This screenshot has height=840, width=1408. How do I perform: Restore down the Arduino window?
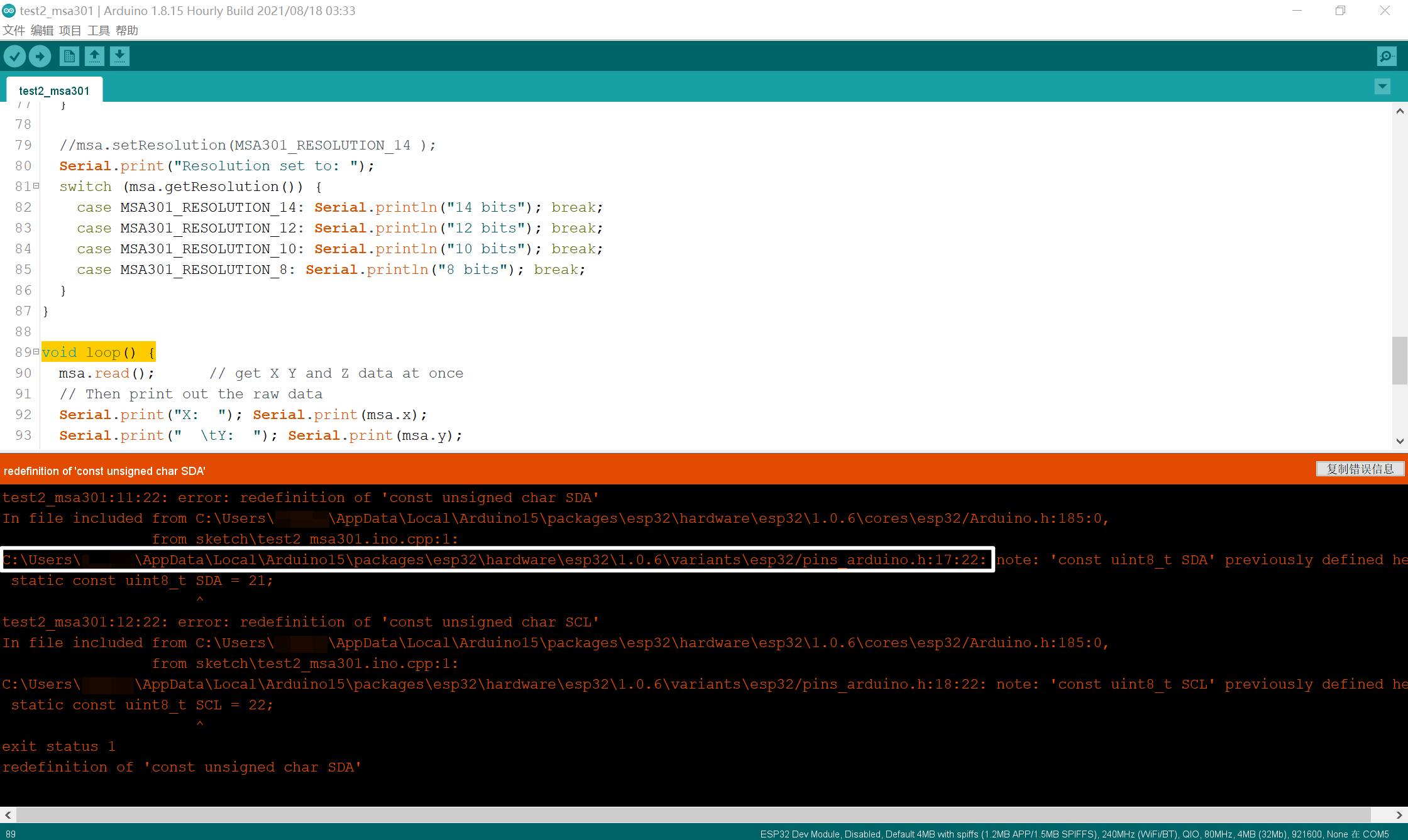(x=1341, y=11)
